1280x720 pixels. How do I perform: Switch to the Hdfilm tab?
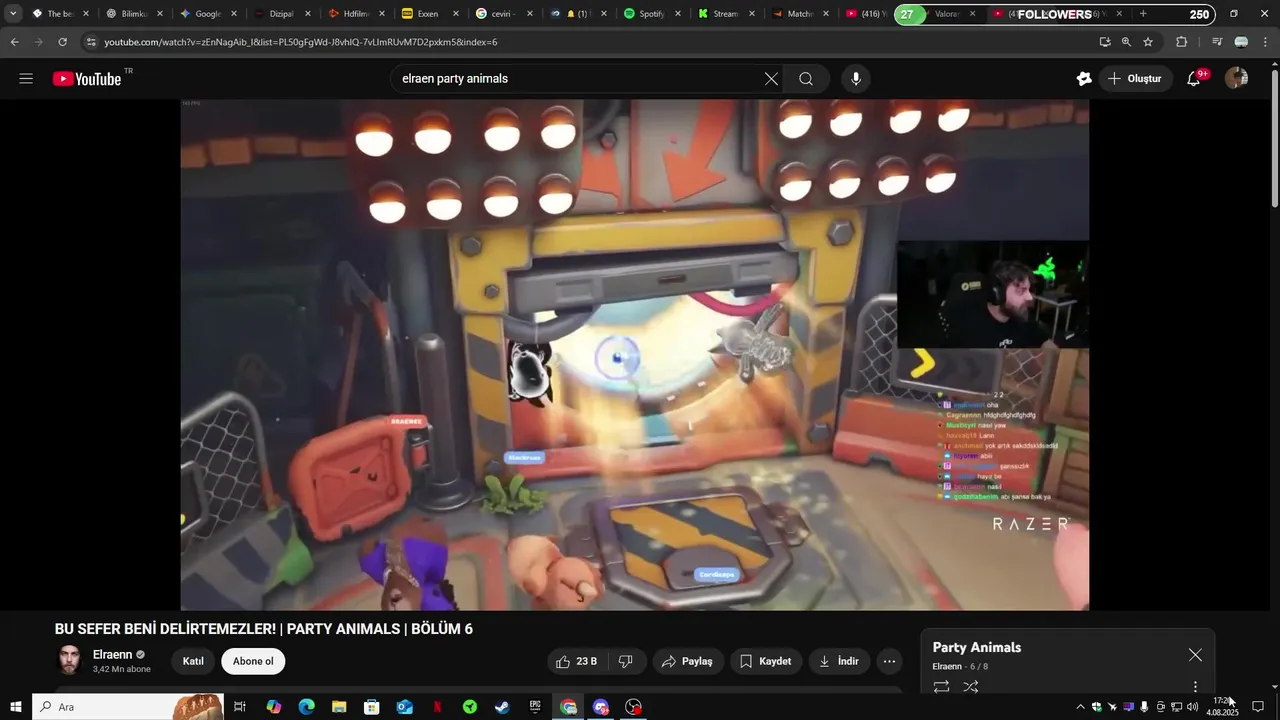point(355,14)
